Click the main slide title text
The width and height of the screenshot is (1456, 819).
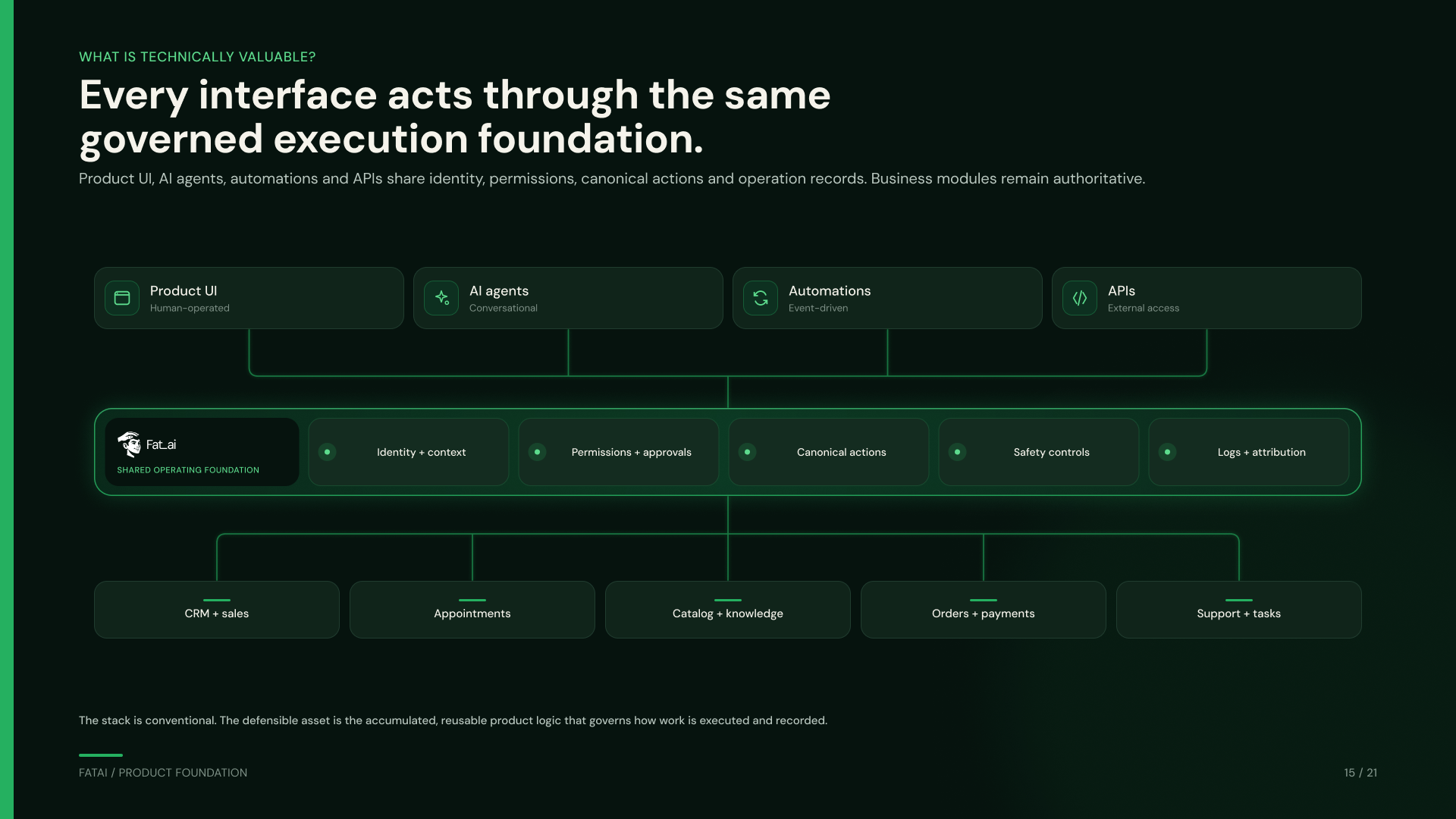point(455,118)
